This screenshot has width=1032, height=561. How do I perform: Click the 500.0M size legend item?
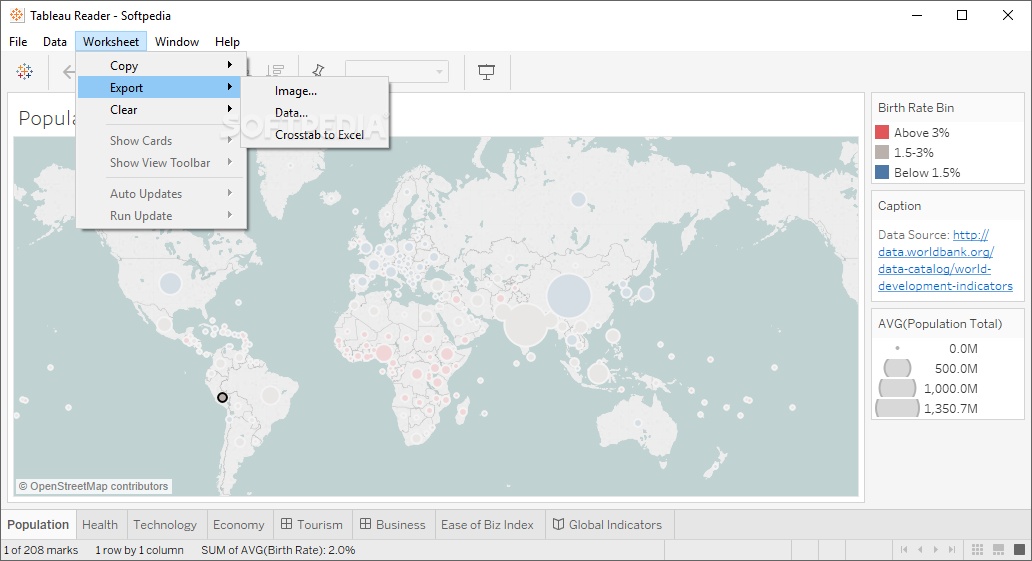[x=928, y=369]
